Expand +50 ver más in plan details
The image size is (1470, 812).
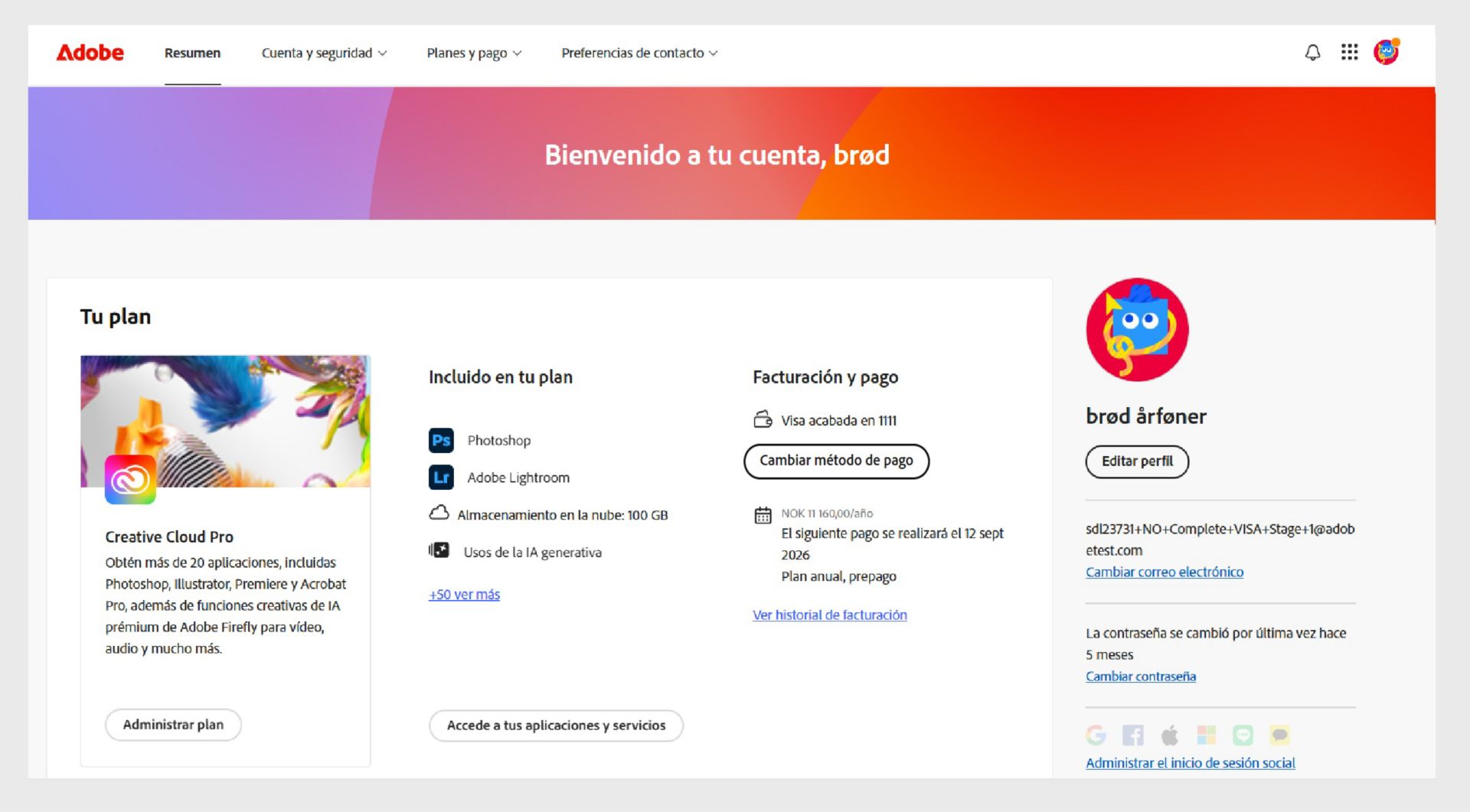pos(463,595)
